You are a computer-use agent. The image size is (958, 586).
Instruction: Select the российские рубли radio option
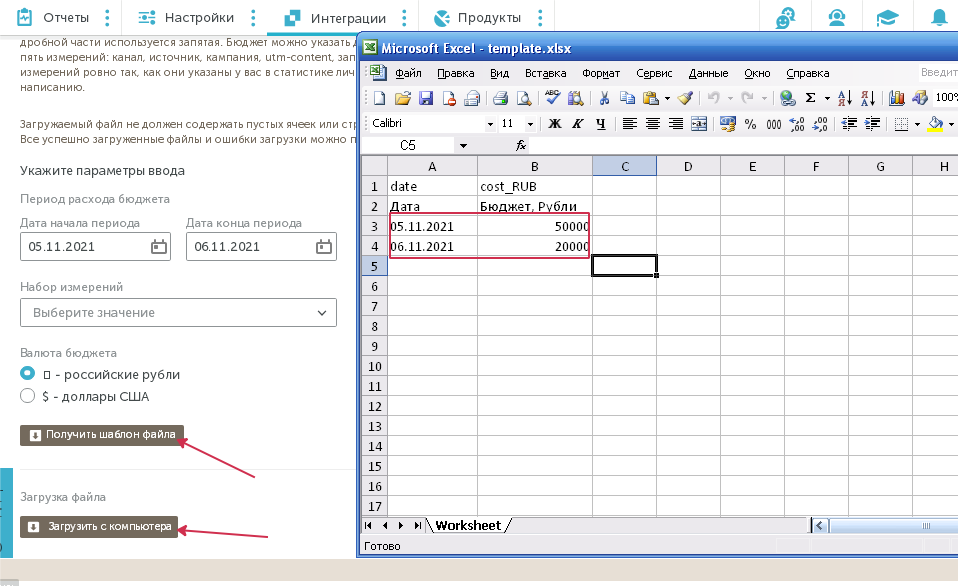click(28, 374)
